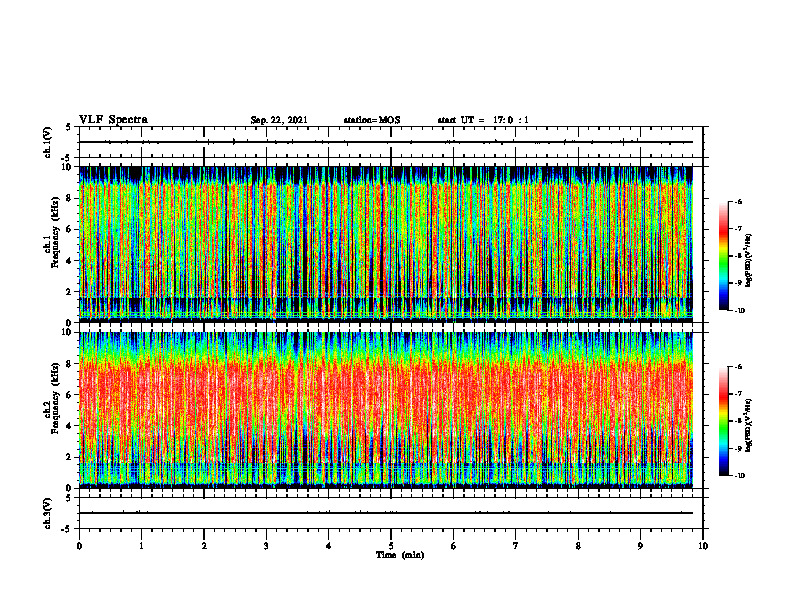Click the "-6" value on ch.1 color bar

pos(738,201)
